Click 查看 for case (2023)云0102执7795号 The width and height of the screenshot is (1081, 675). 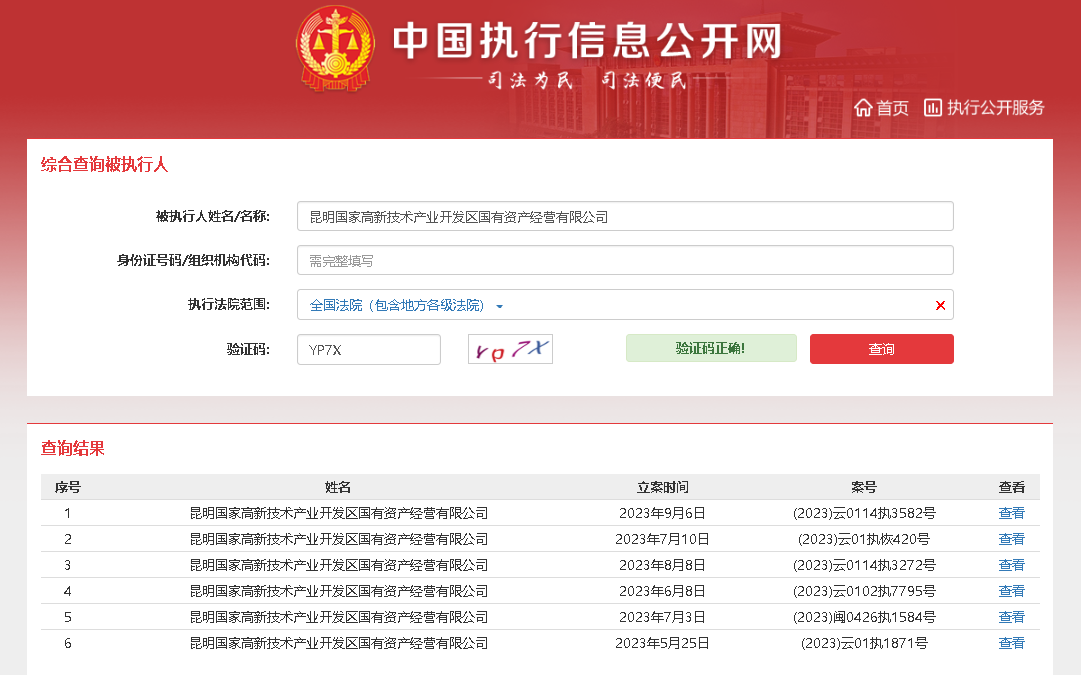(x=1011, y=591)
